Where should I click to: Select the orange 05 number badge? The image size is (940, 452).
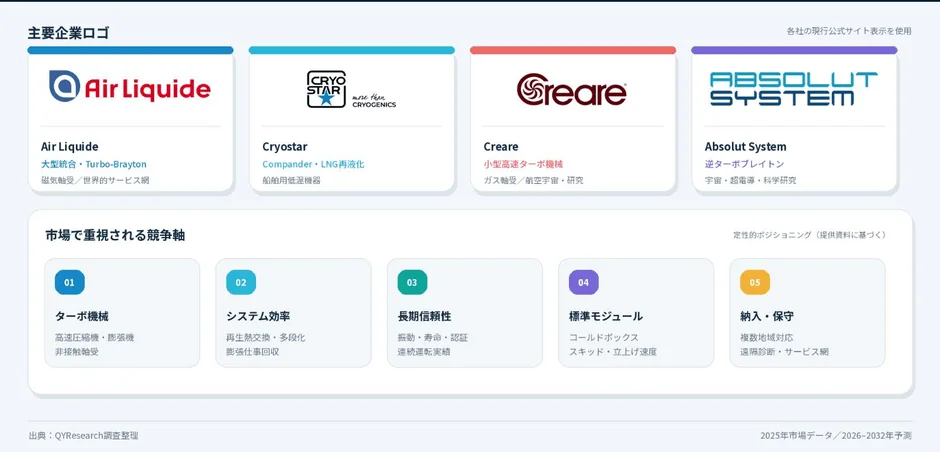(755, 282)
